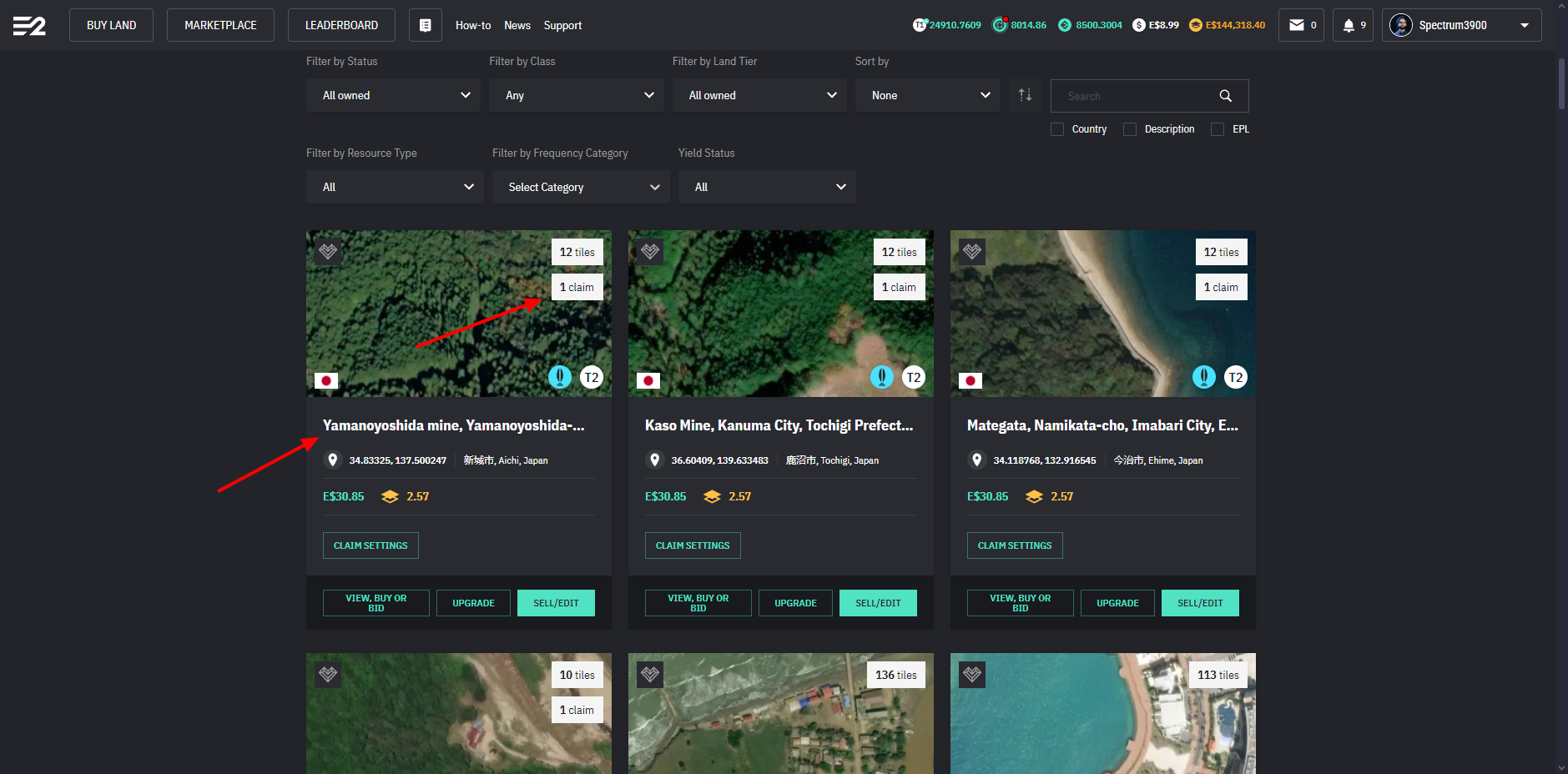Image resolution: width=1568 pixels, height=774 pixels.
Task: Enable the EPL search checkbox
Action: [1218, 129]
